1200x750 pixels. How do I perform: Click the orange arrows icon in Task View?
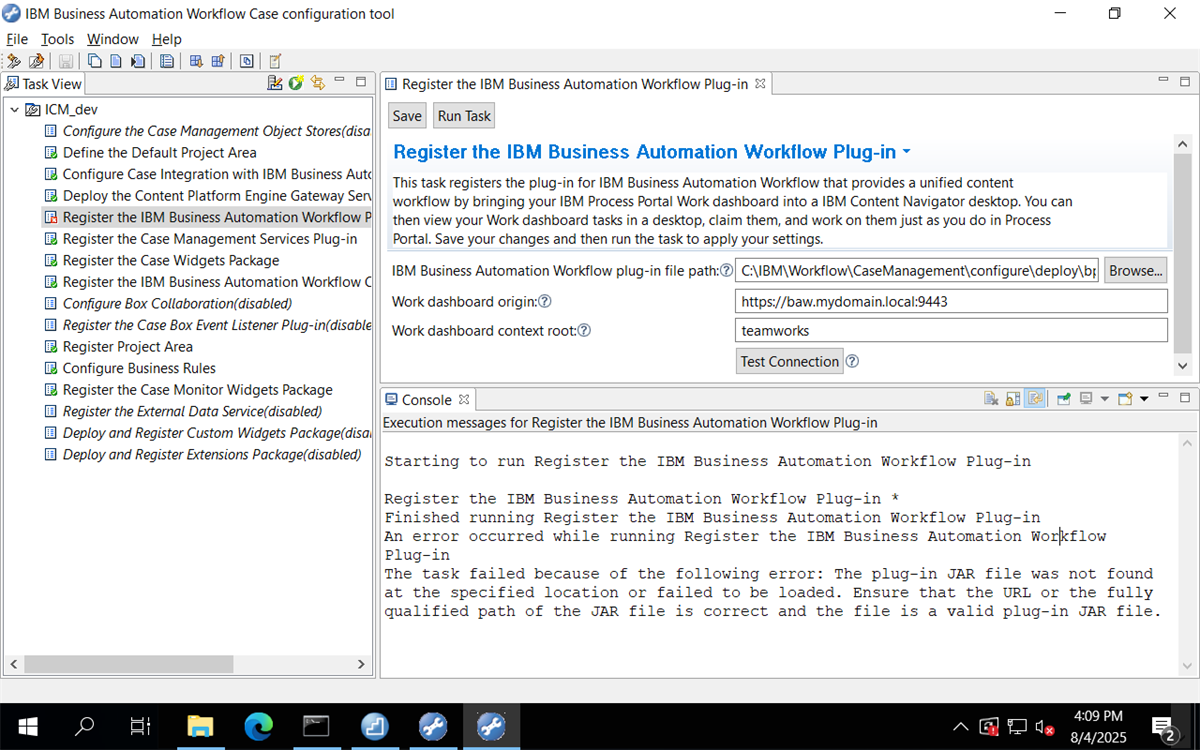click(x=318, y=83)
